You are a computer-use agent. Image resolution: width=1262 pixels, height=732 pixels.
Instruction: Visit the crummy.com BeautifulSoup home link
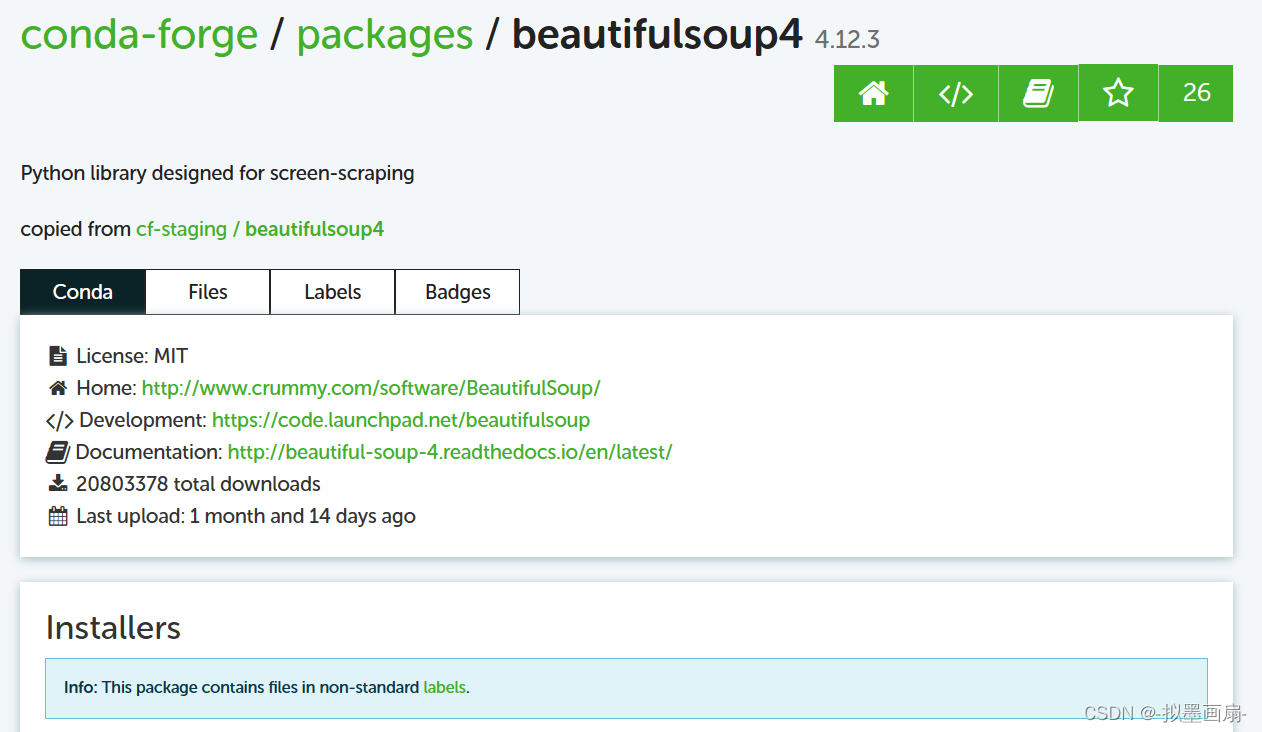pyautogui.click(x=371, y=388)
